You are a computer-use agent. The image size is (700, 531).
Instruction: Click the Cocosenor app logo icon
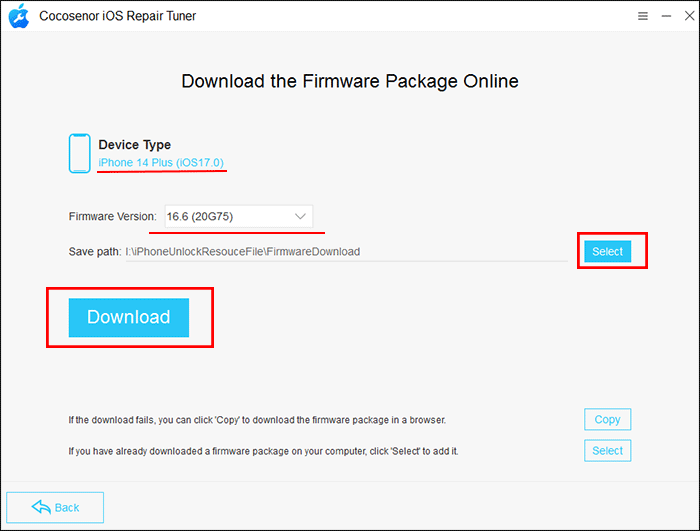point(19,16)
